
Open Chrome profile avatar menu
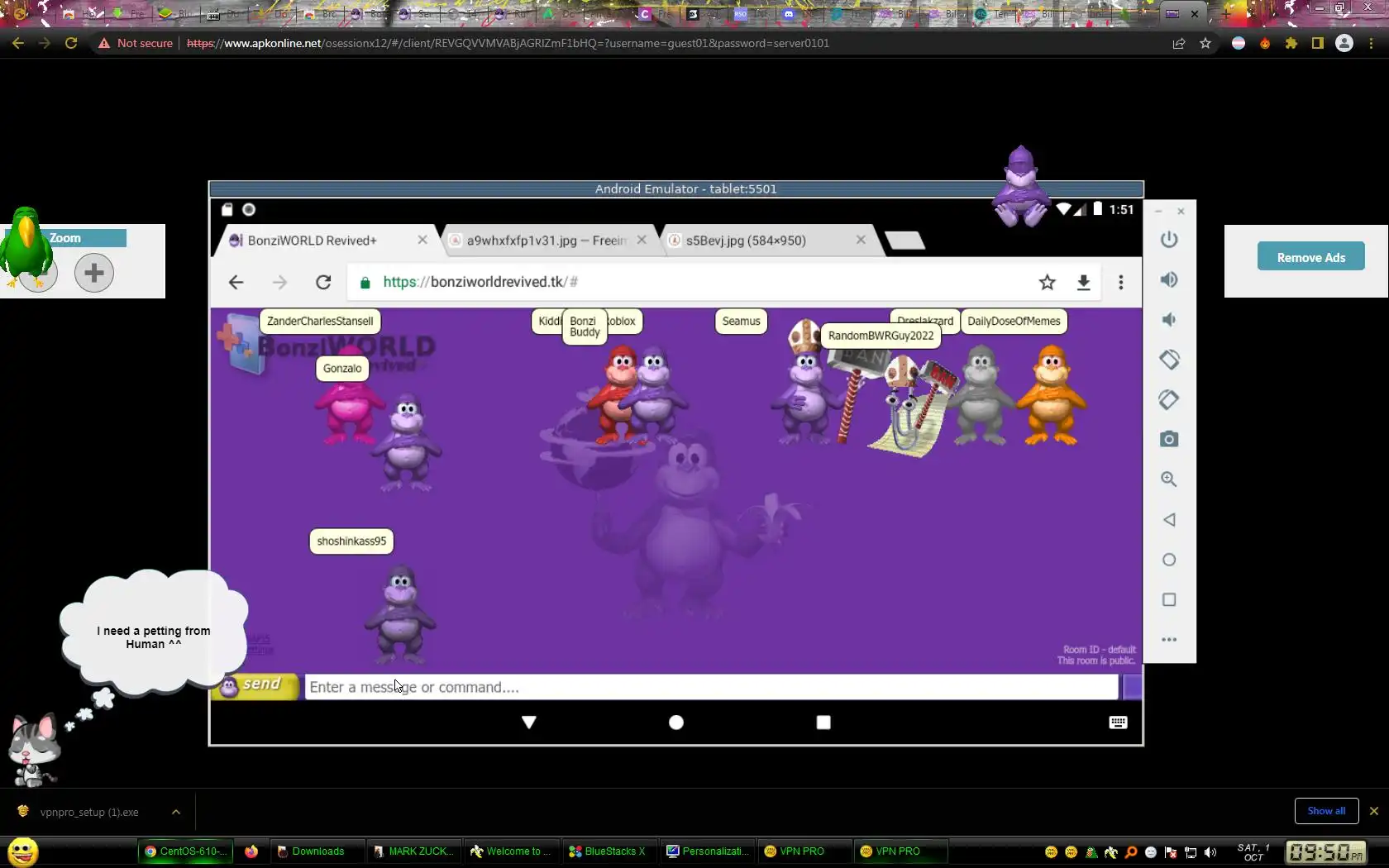[x=1344, y=43]
